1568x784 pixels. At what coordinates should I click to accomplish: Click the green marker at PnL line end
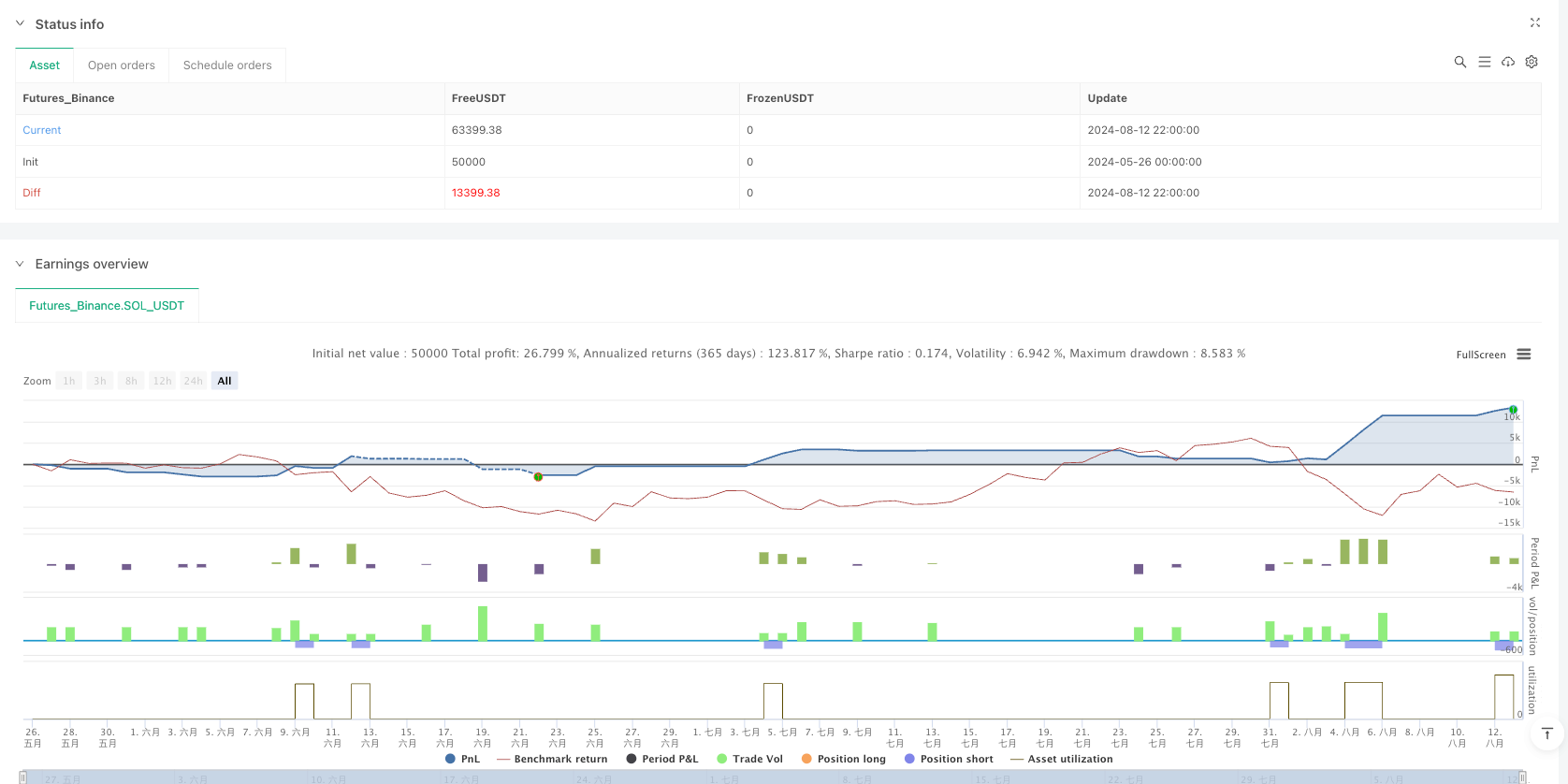point(1513,410)
